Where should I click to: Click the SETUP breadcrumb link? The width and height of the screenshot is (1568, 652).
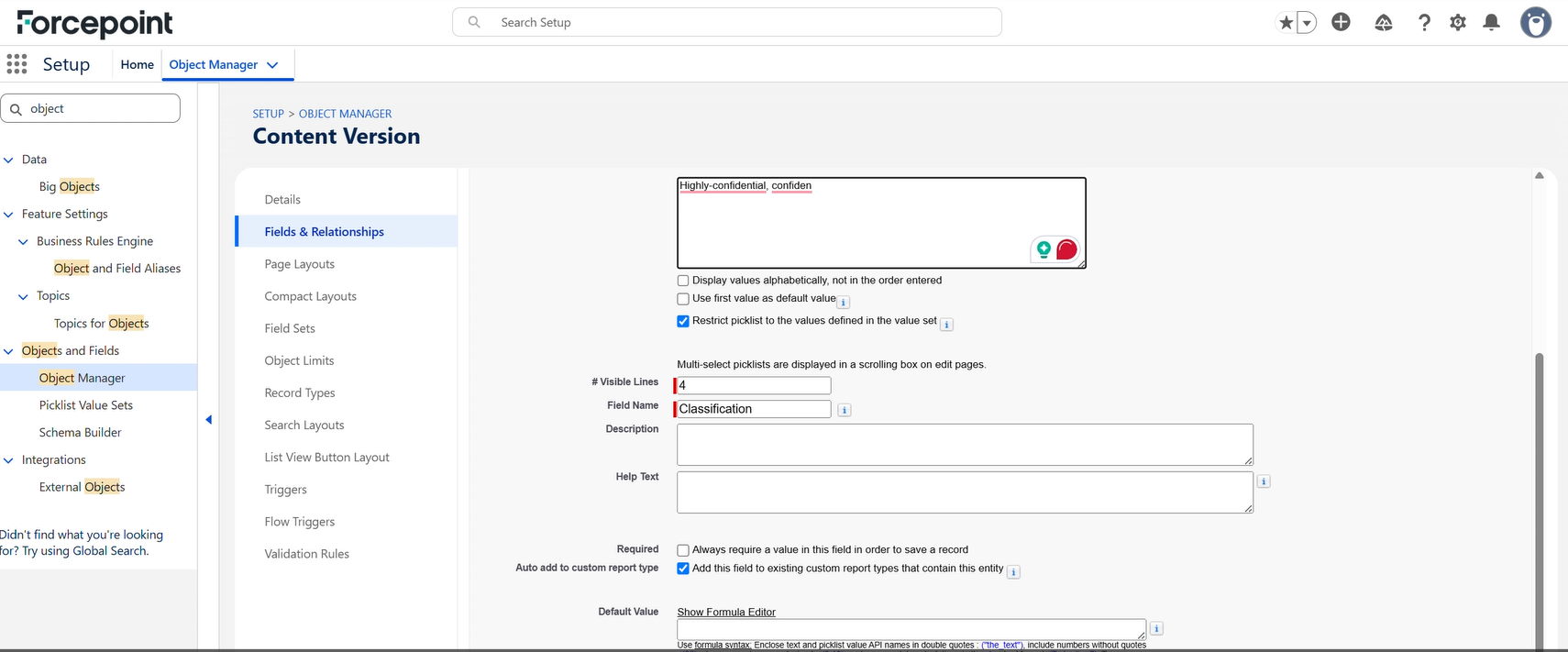pos(269,114)
